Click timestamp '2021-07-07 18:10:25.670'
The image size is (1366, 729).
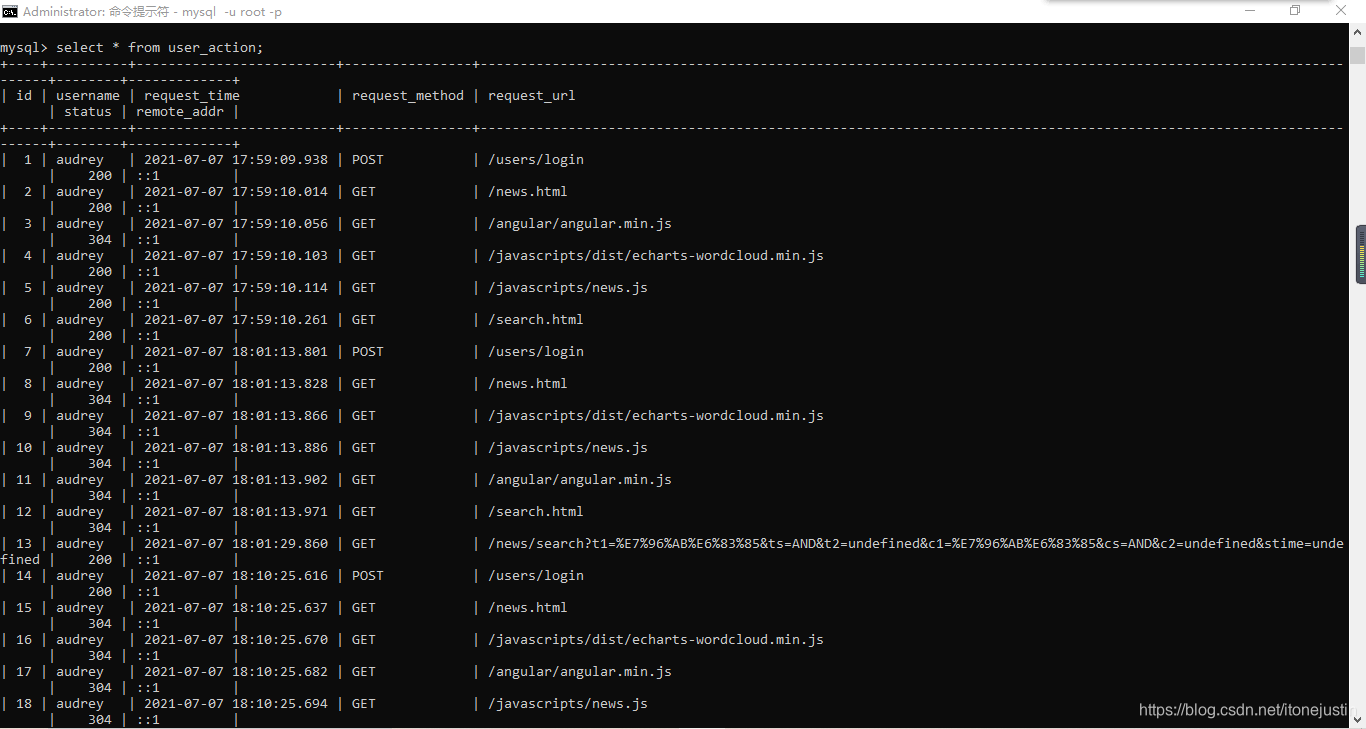[236, 640]
